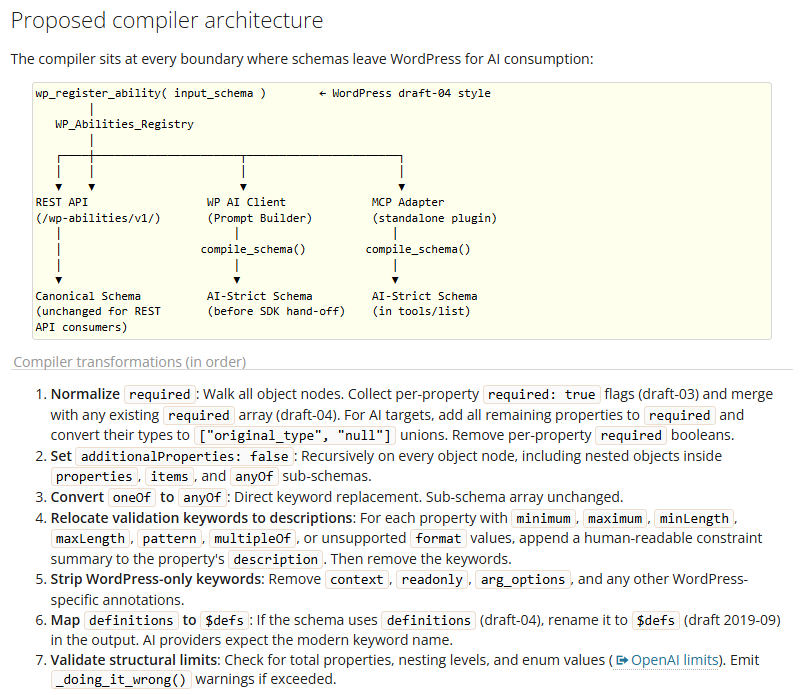Click bold "Normalize" in step one

point(85,394)
